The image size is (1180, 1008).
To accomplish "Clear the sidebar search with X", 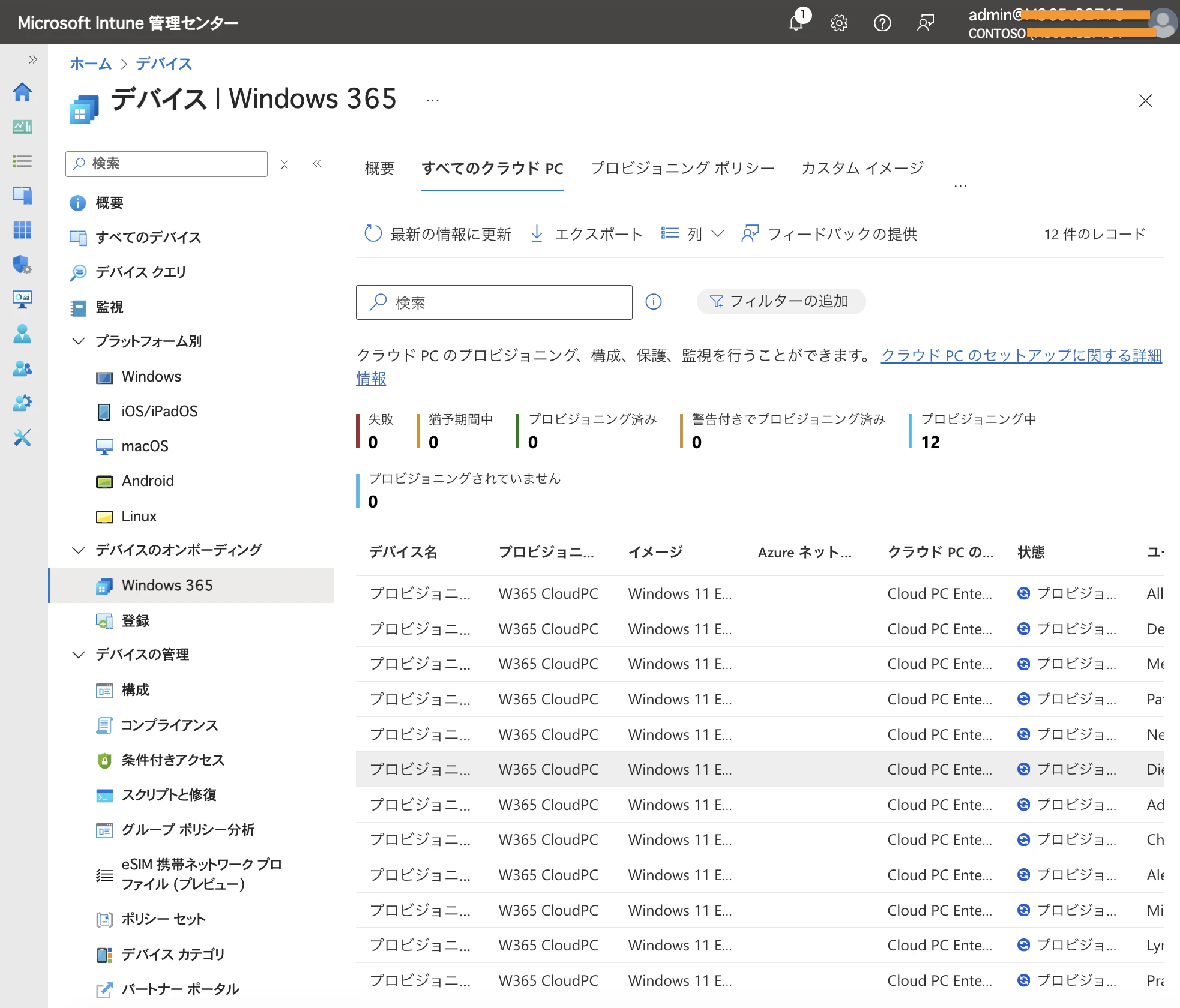I will [x=284, y=164].
